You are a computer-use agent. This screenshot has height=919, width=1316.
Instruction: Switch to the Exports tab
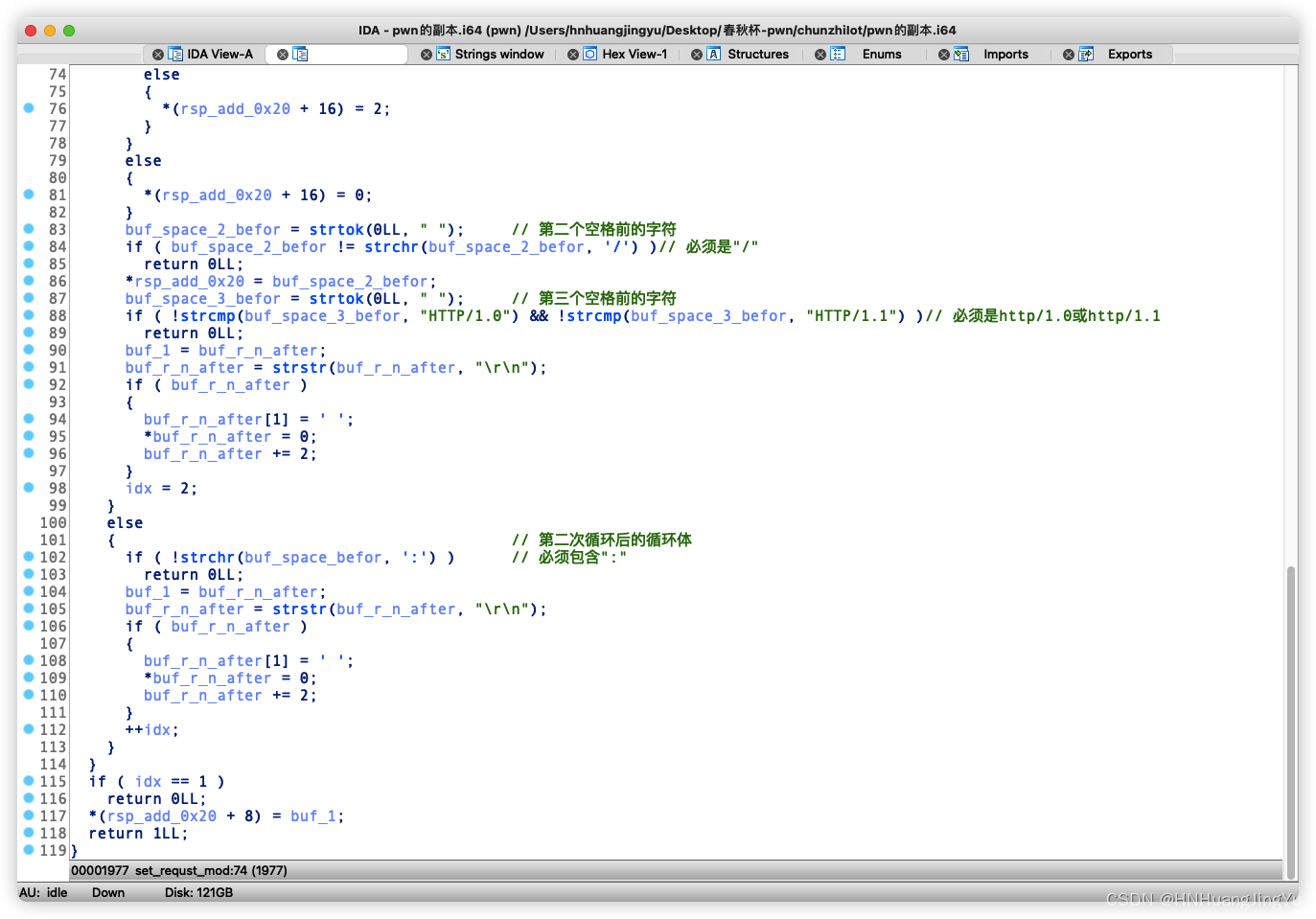pyautogui.click(x=1130, y=55)
